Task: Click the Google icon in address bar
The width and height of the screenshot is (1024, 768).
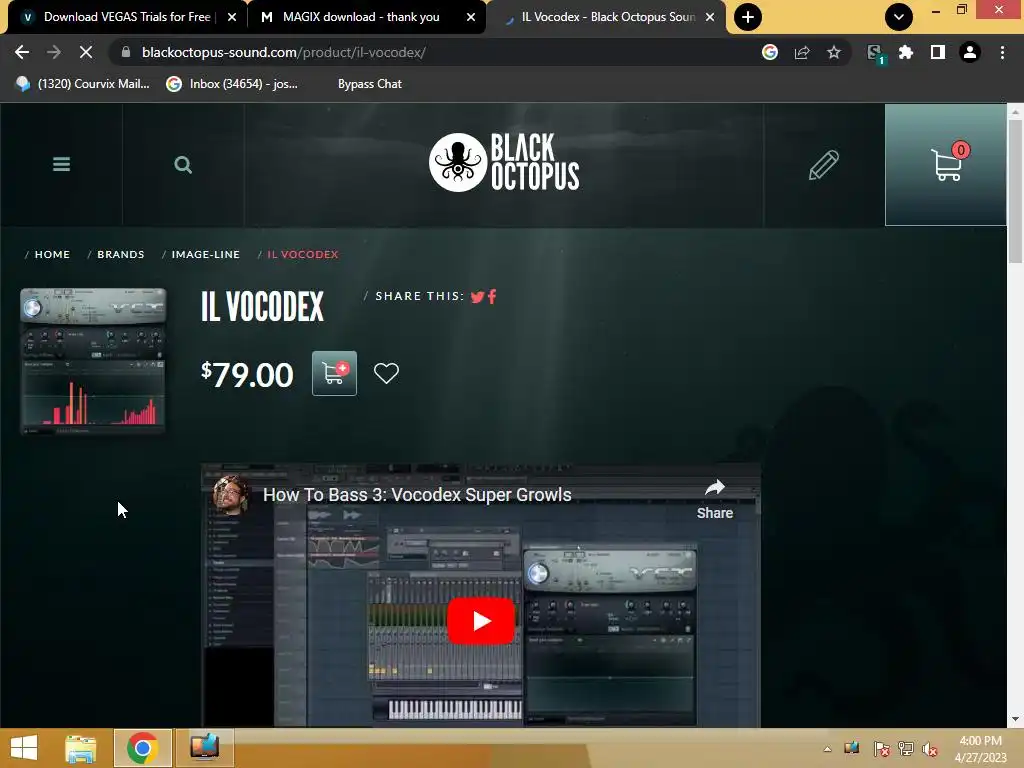Action: (770, 52)
